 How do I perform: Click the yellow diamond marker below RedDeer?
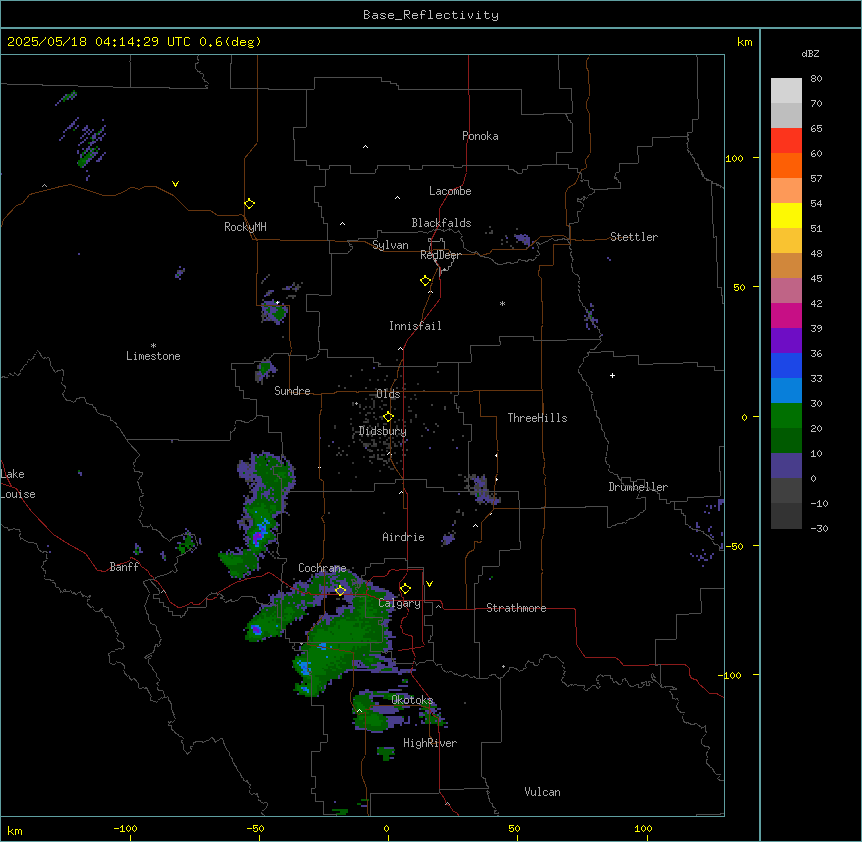click(426, 281)
